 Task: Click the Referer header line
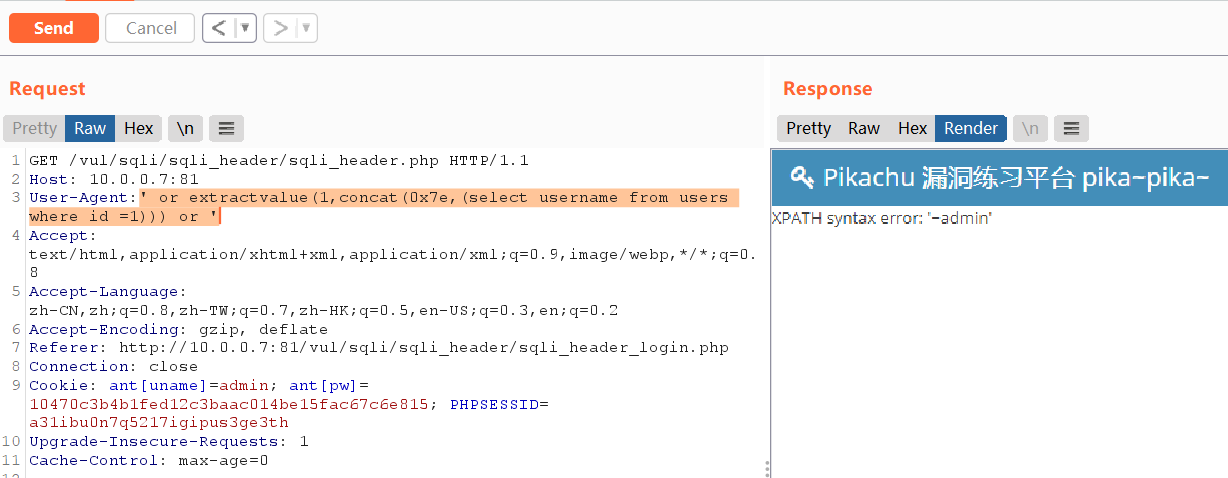click(x=379, y=348)
